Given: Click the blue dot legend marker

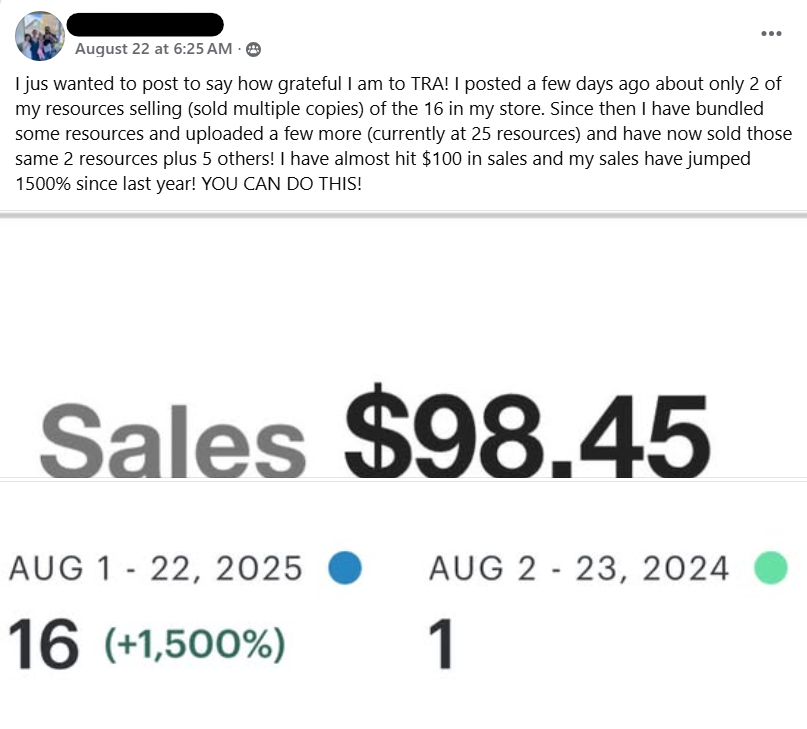Looking at the screenshot, I should coord(345,568).
